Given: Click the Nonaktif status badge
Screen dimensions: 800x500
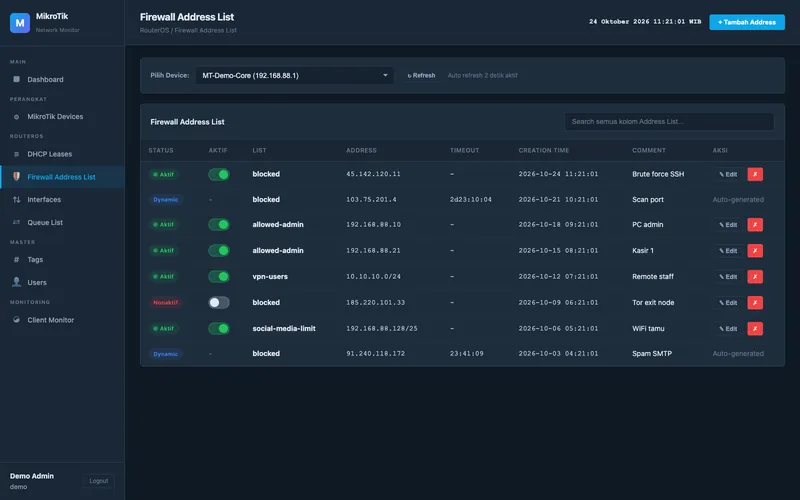Looking at the screenshot, I should coord(165,303).
